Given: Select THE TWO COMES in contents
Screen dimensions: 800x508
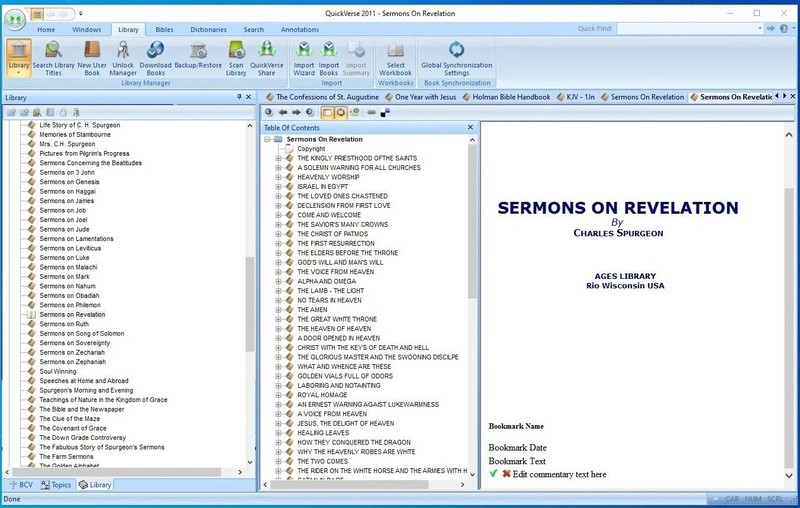Looking at the screenshot, I should 322,461.
